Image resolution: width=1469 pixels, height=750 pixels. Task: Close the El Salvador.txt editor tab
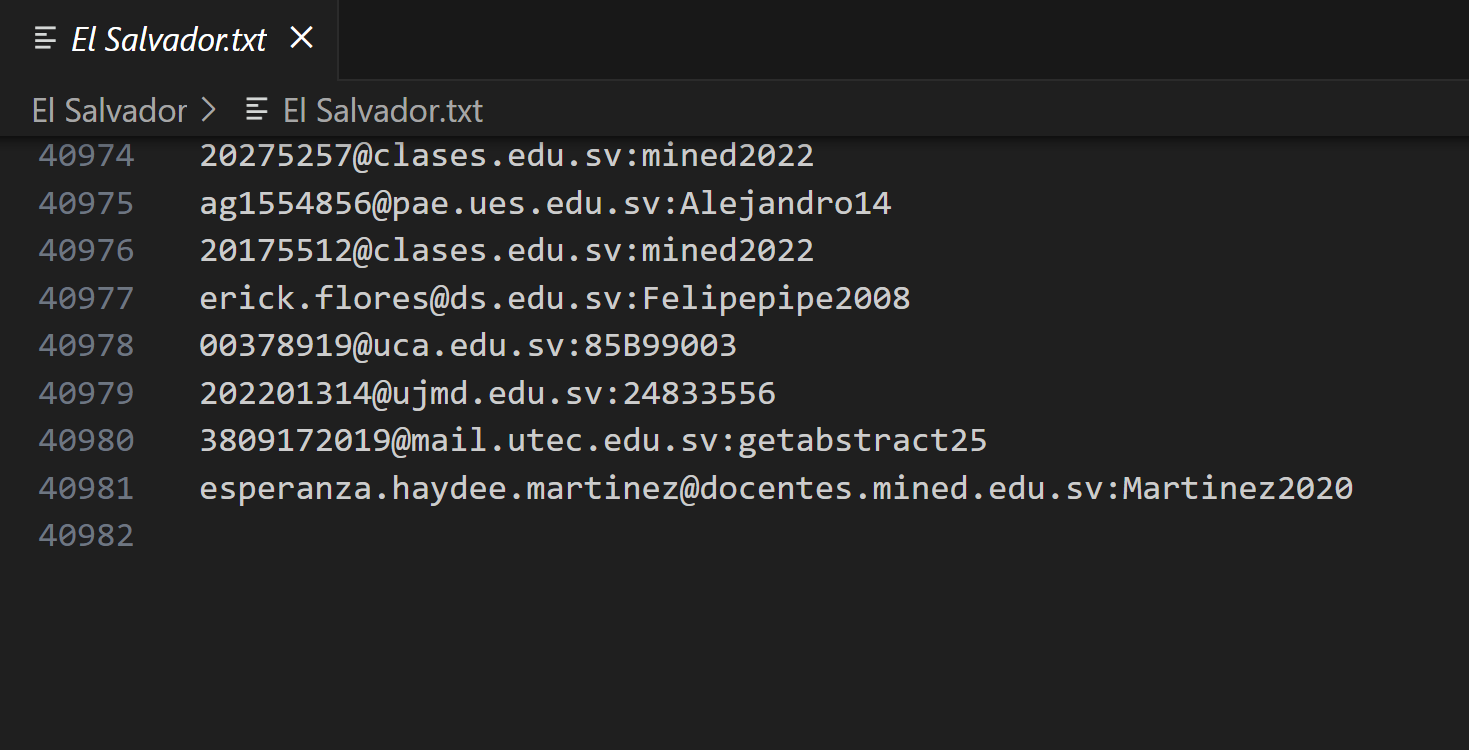(x=301, y=38)
